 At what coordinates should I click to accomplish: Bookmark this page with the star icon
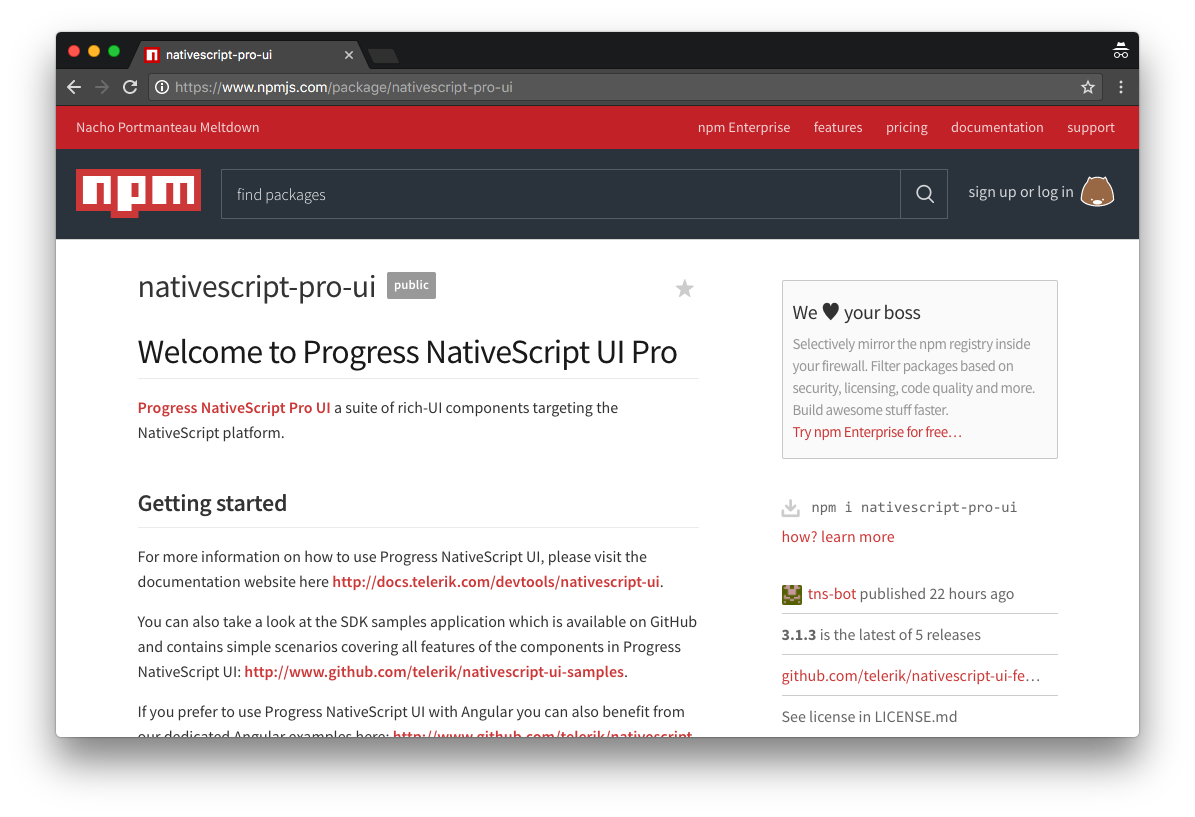pos(1087,87)
